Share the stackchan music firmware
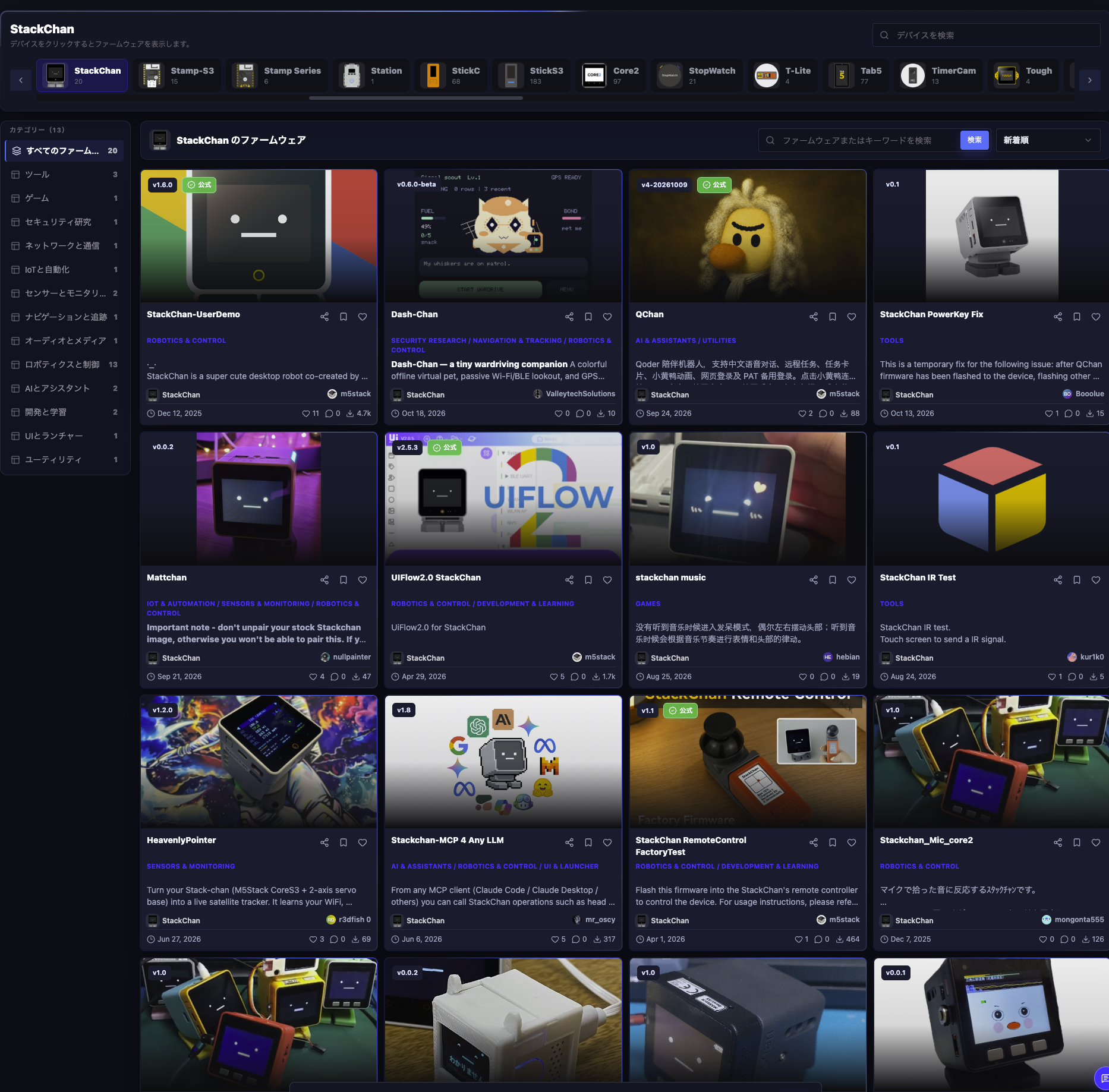 pyautogui.click(x=814, y=580)
